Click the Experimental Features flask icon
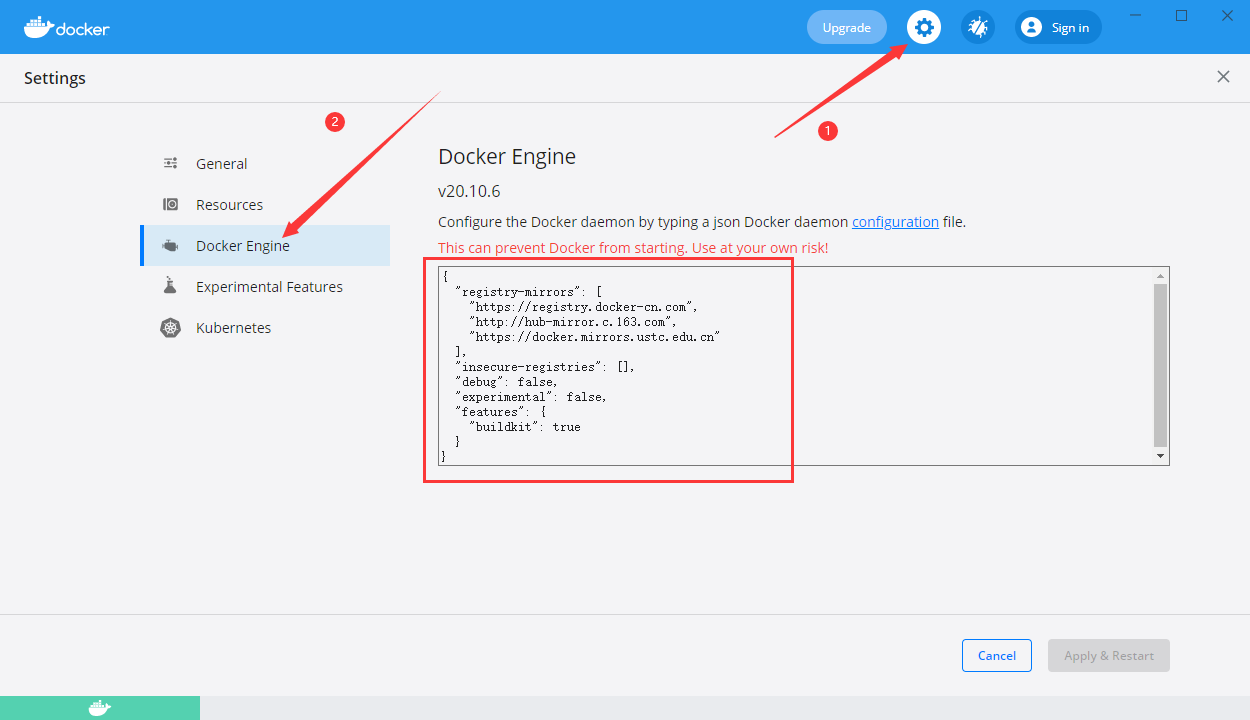This screenshot has width=1250, height=720. click(171, 286)
